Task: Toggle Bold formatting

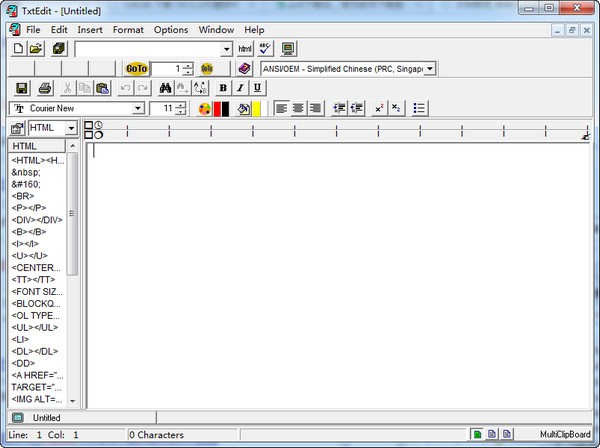Action: click(x=223, y=88)
